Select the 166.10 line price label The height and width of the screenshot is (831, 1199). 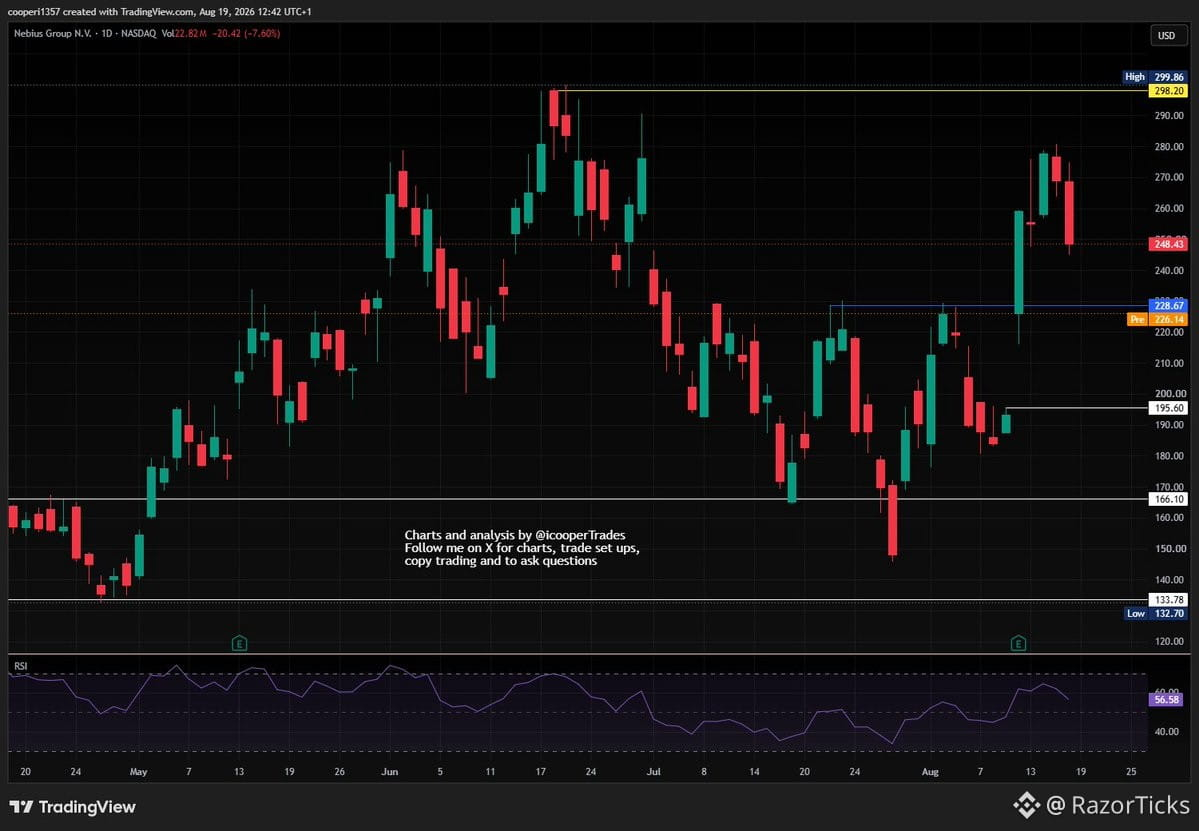[x=1168, y=498]
